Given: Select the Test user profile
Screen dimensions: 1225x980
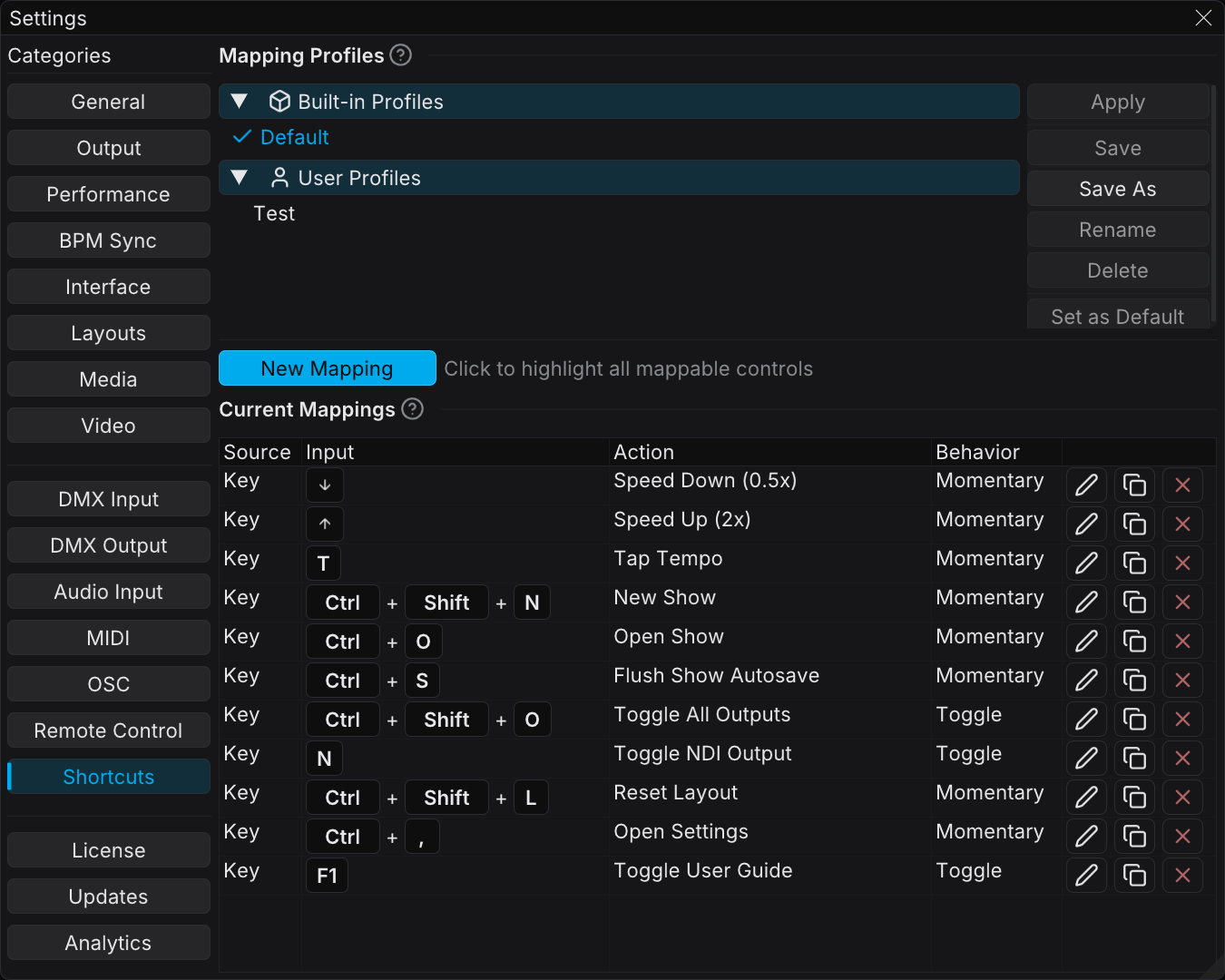Looking at the screenshot, I should 274,213.
